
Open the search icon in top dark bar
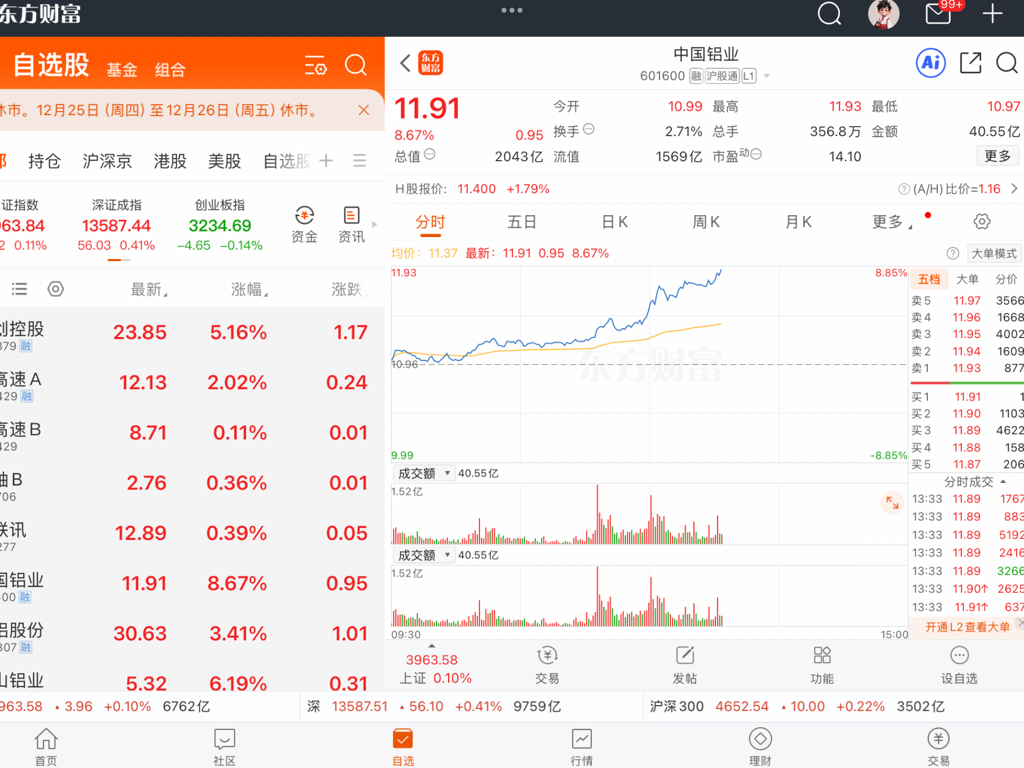[829, 13]
